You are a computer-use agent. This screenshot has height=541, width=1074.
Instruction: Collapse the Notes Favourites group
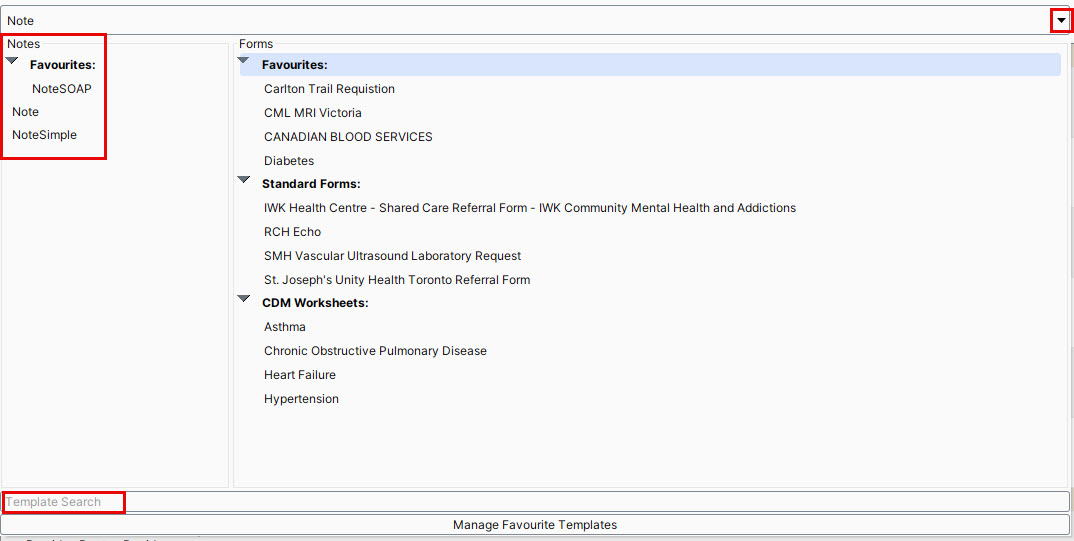(x=12, y=62)
